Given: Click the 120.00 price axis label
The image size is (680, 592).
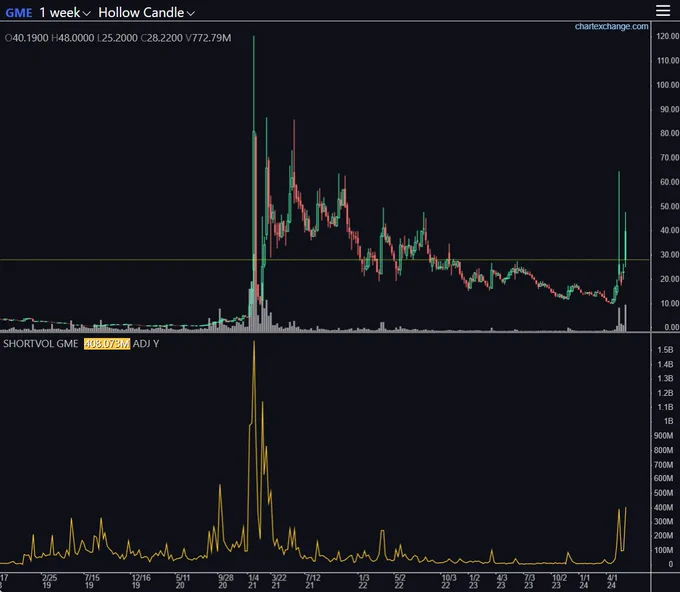Looking at the screenshot, I should click(667, 36).
